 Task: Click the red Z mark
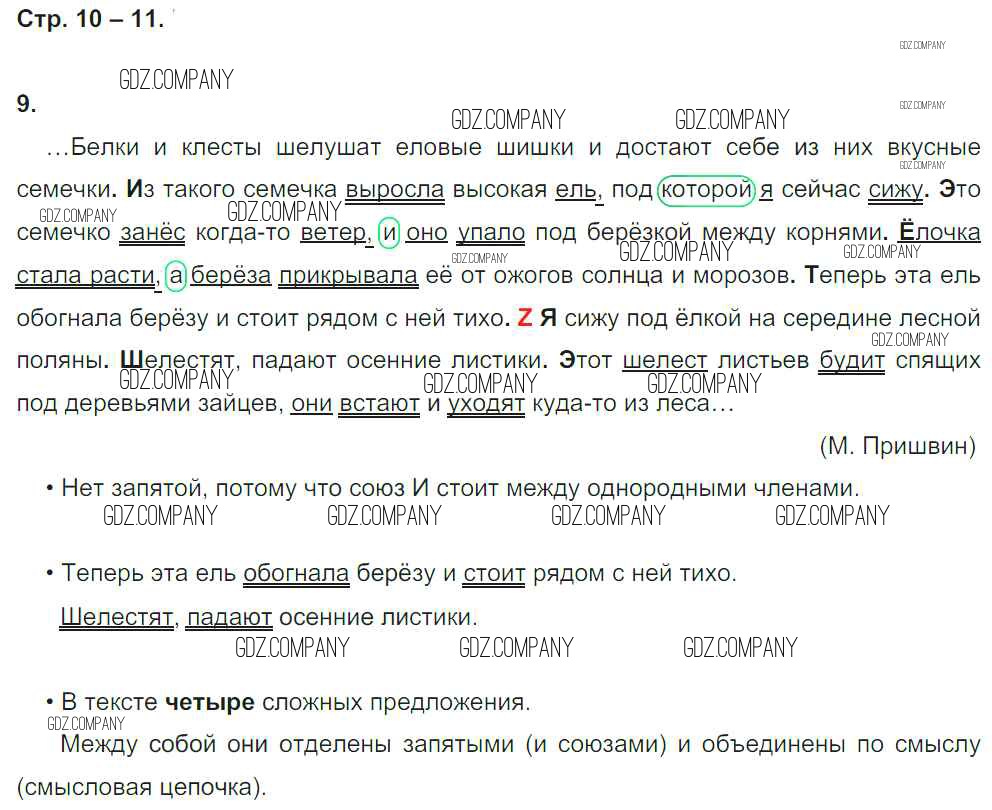pyautogui.click(x=524, y=318)
